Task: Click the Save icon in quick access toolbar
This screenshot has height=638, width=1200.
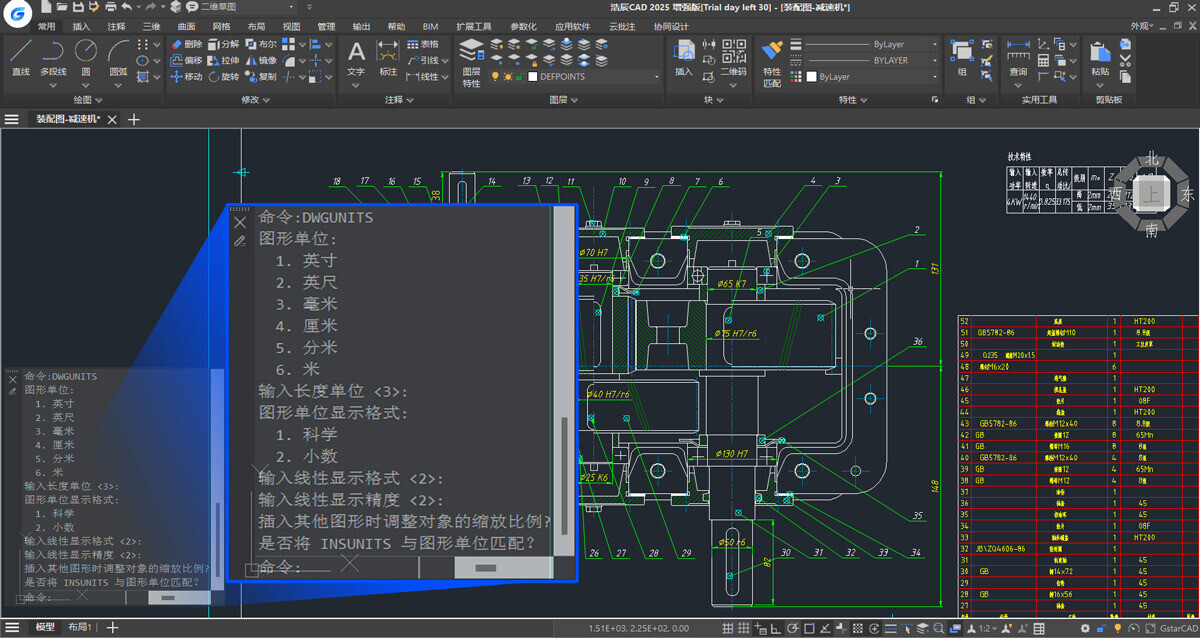Action: pyautogui.click(x=76, y=7)
